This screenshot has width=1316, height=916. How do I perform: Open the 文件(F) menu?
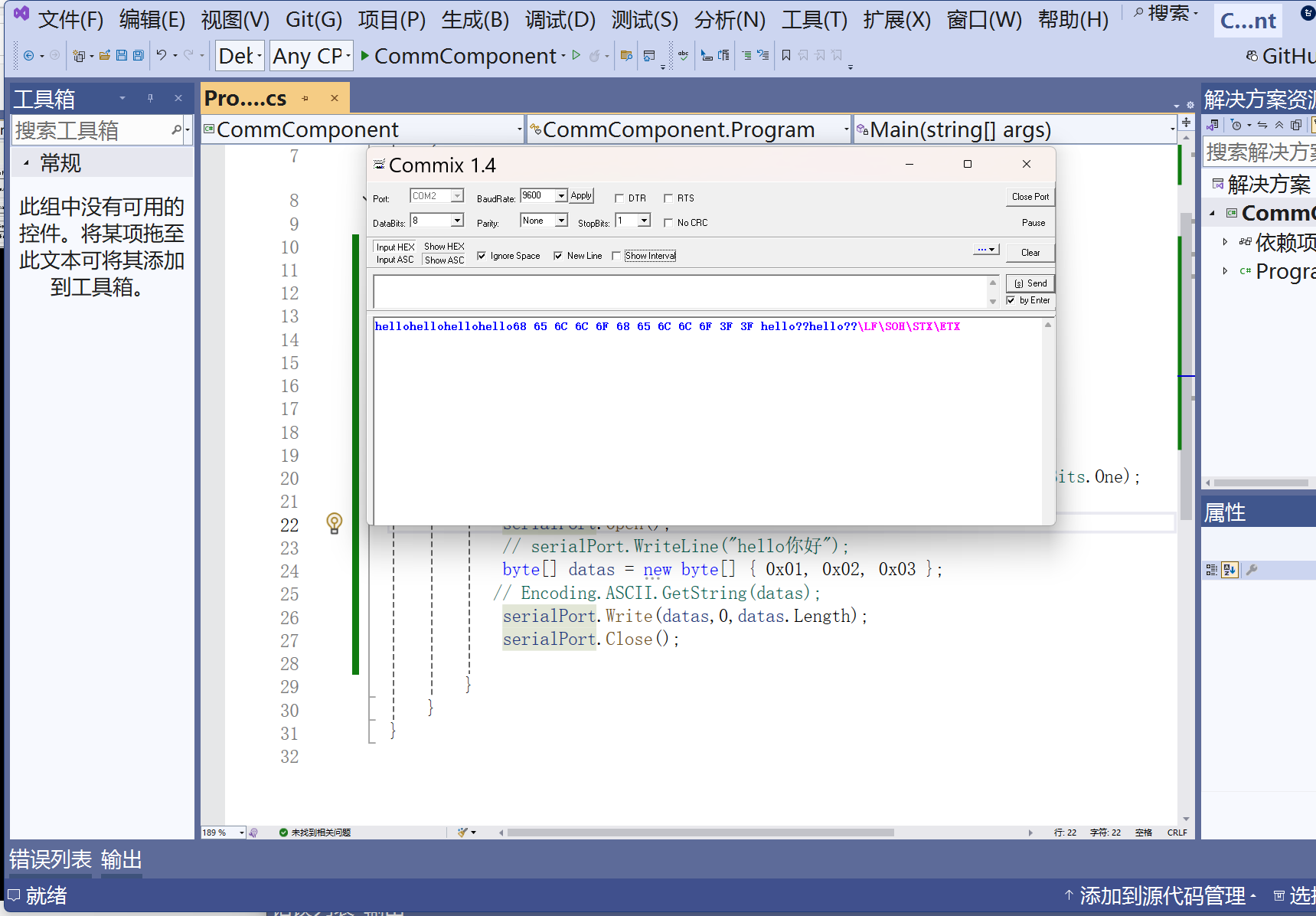pyautogui.click(x=70, y=19)
